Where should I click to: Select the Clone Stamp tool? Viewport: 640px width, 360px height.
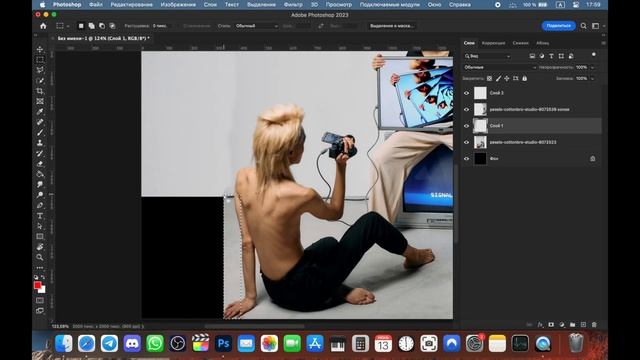coord(40,143)
